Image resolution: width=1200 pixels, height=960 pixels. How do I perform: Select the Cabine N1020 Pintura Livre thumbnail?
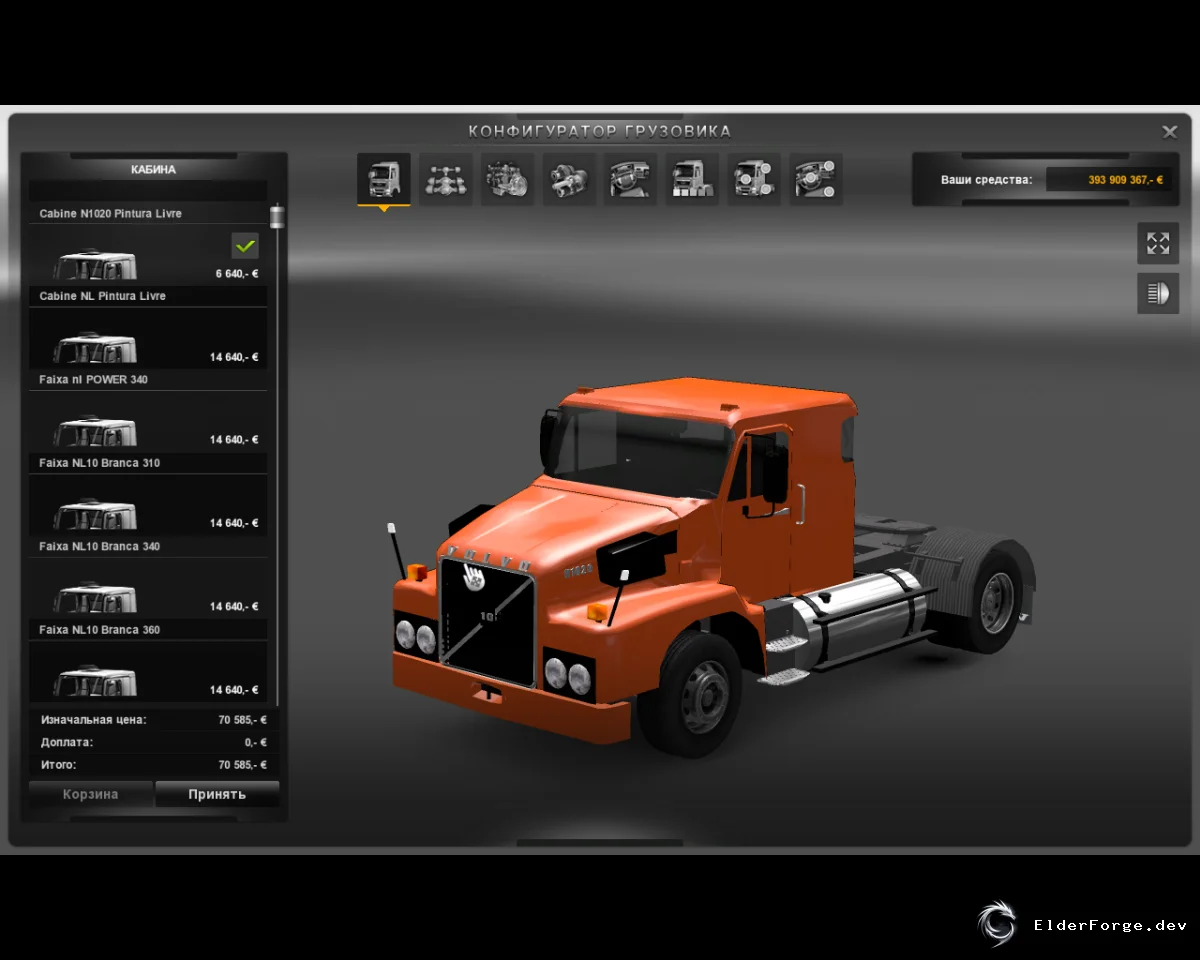point(95,265)
